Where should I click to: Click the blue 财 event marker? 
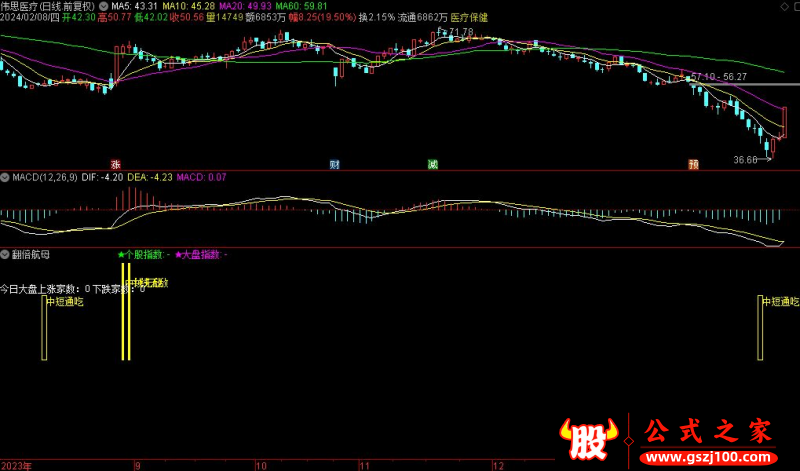(x=335, y=164)
